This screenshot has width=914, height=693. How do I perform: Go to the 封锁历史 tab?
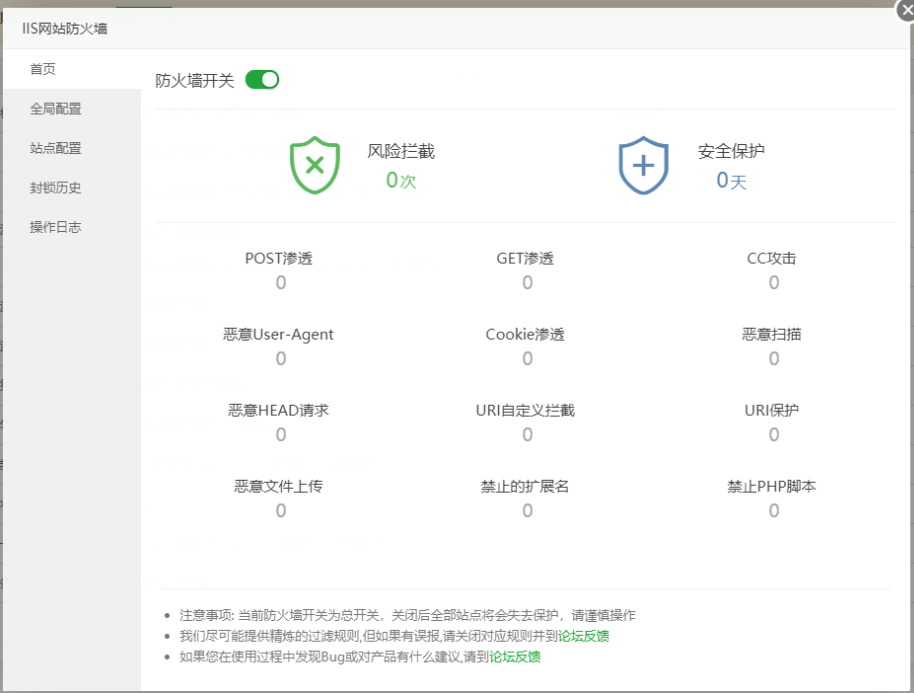pos(72,188)
